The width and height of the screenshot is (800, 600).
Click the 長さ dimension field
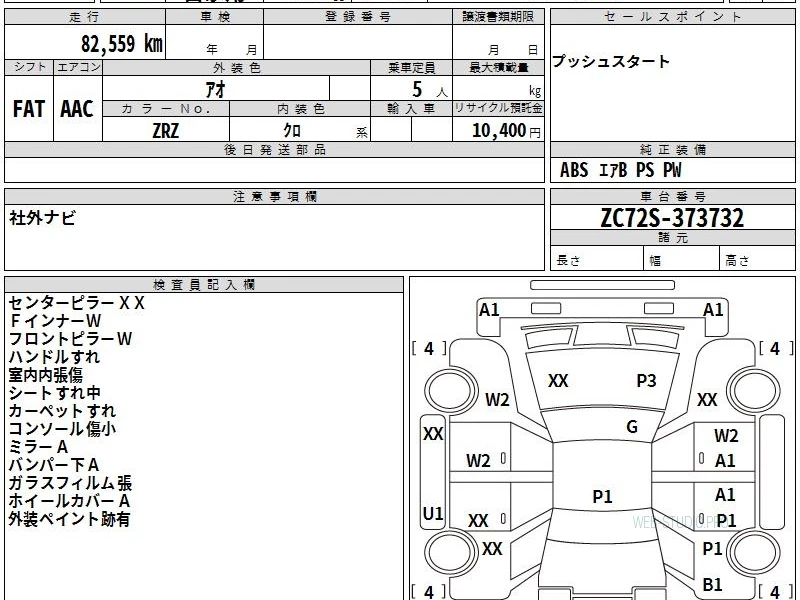[x=597, y=259]
